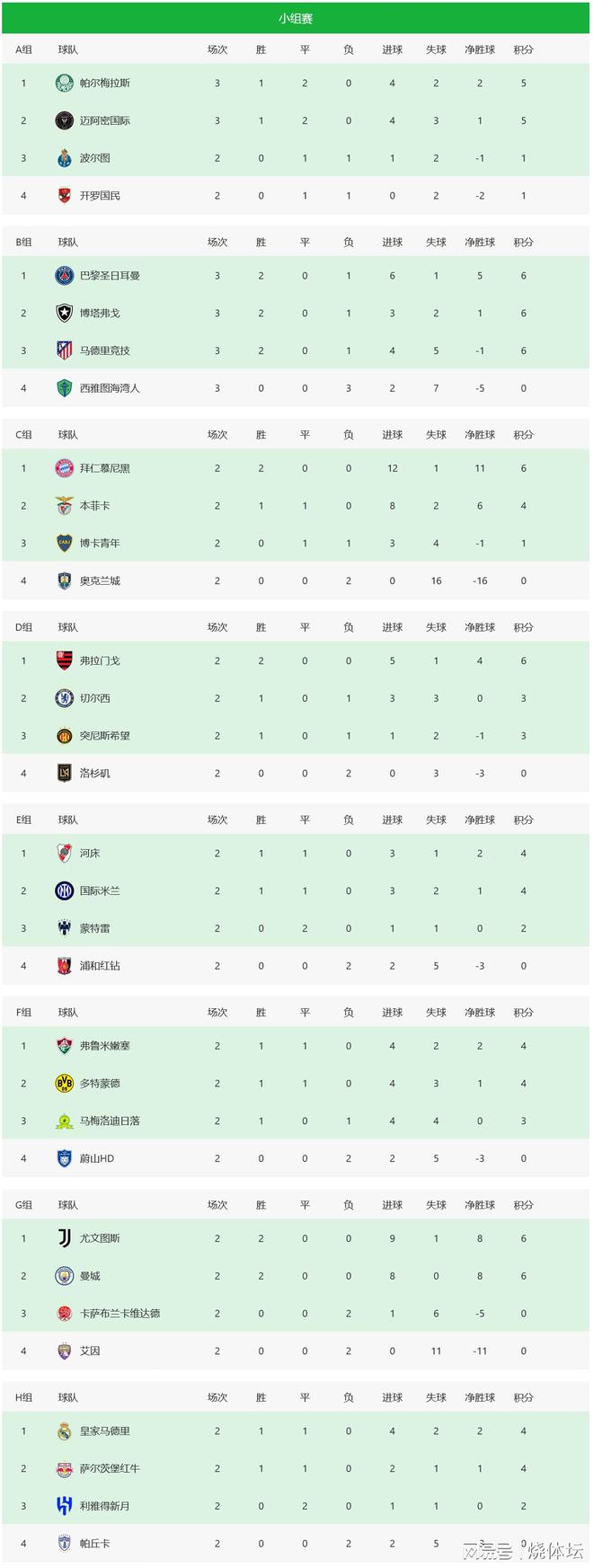Click the 净胜球 column header in H组
593x1568 pixels.
(x=480, y=1397)
